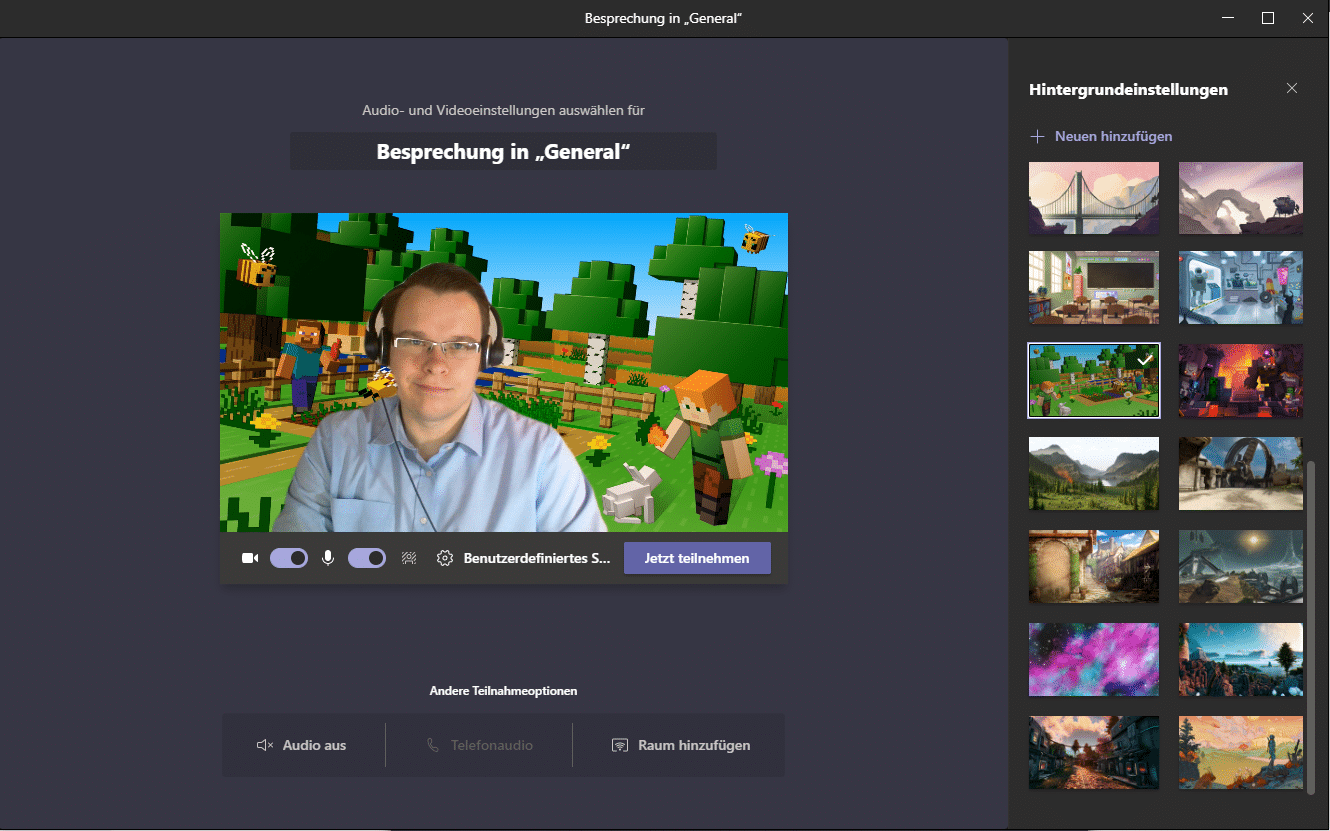Select the blue sci-fi lab background thumbnail
1330x831 pixels.
pyautogui.click(x=1241, y=288)
